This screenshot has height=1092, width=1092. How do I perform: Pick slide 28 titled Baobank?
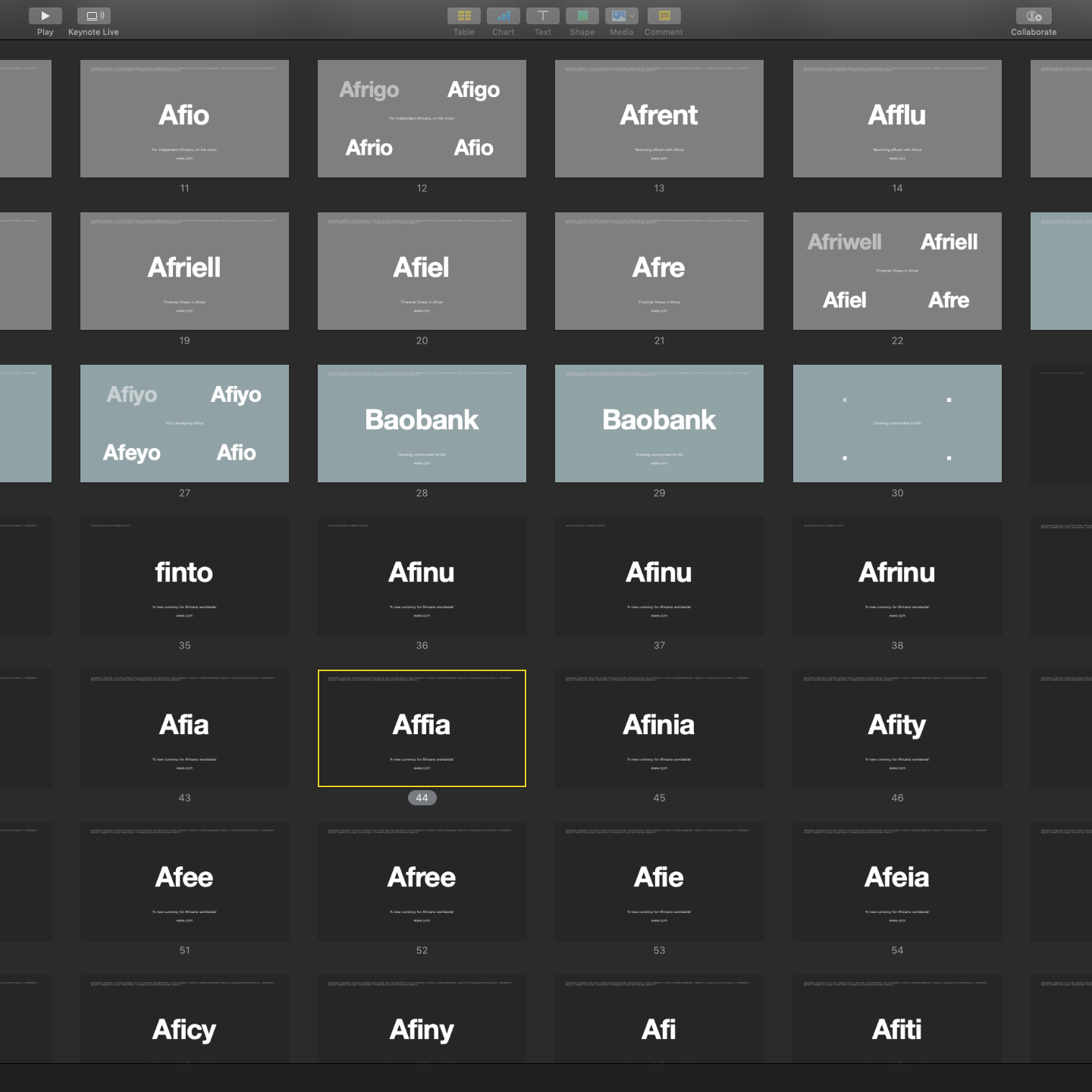coord(422,424)
